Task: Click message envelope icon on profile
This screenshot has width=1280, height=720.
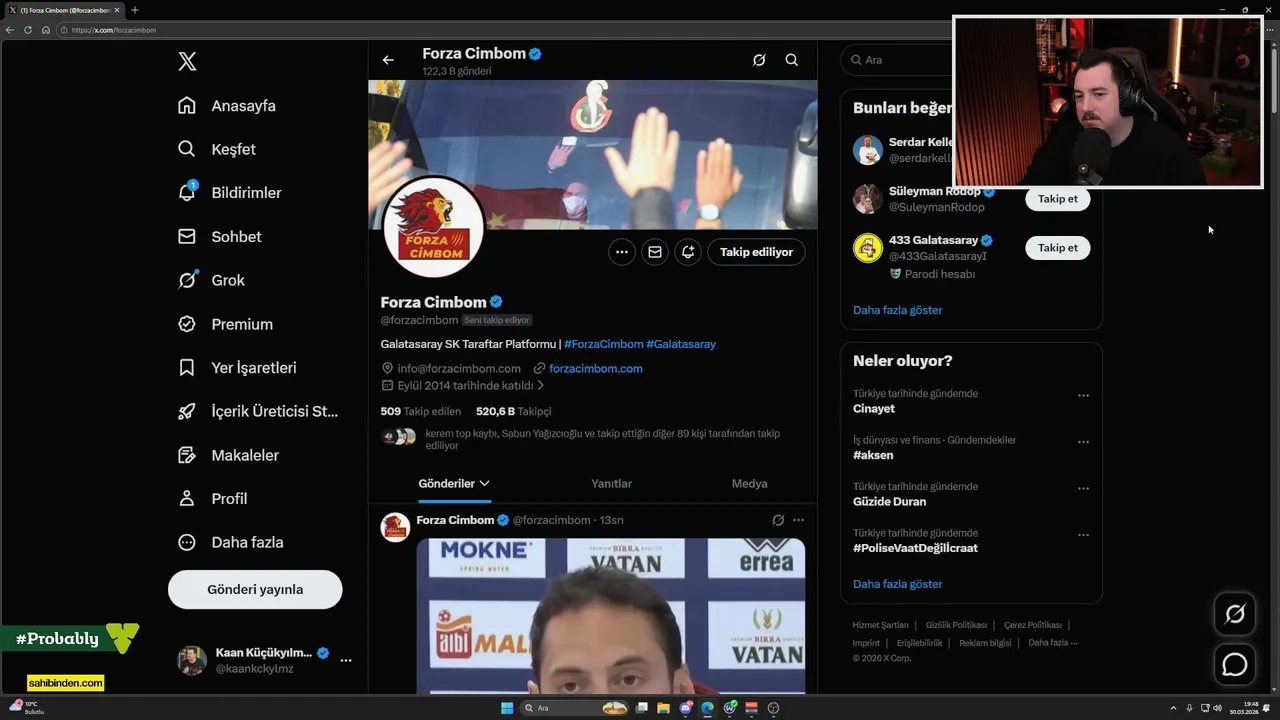Action: tap(655, 252)
